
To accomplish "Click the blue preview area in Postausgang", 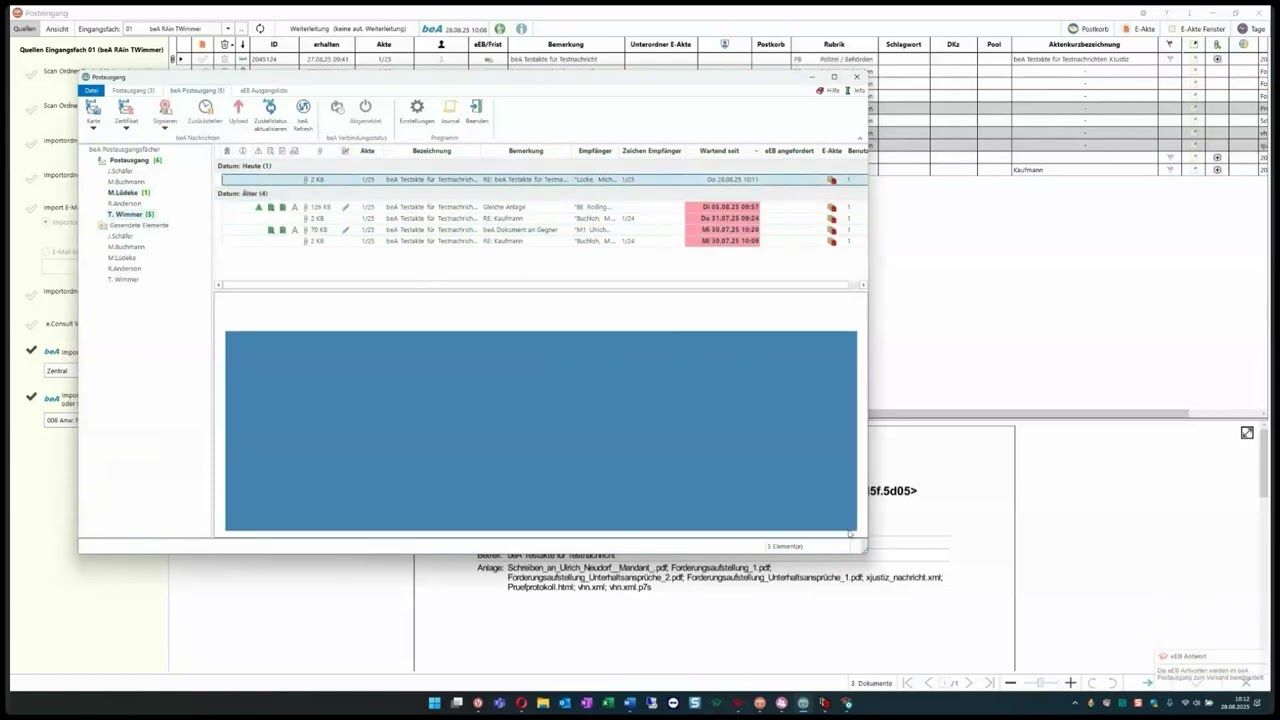I will tap(541, 430).
